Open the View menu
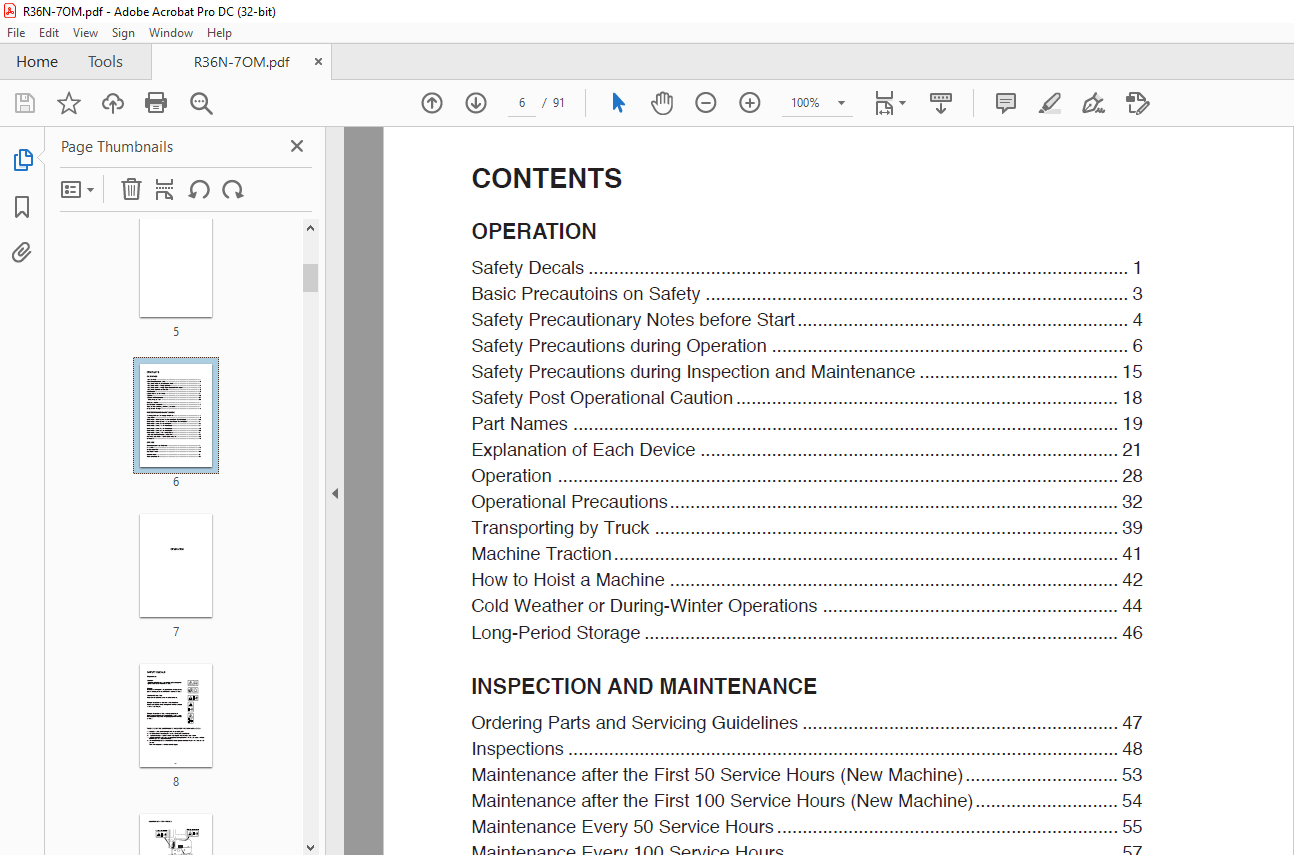This screenshot has width=1294, height=855. [x=86, y=33]
